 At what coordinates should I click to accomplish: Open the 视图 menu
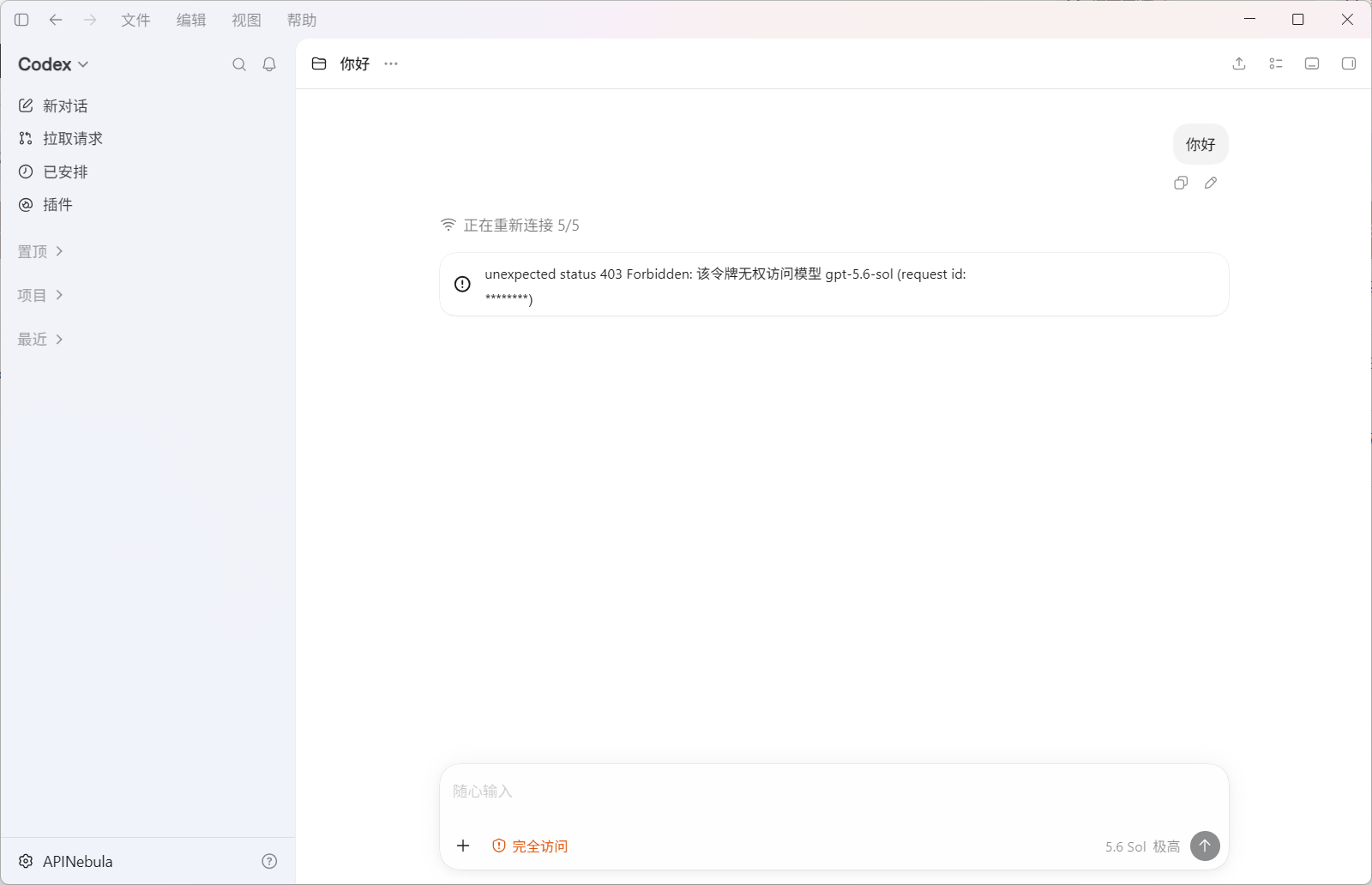246,20
